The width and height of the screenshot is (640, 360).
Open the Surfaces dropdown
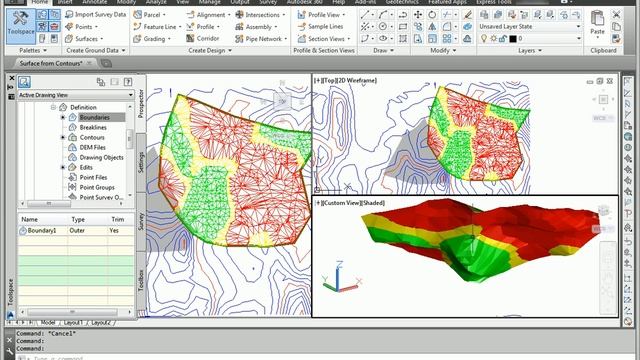(x=84, y=39)
